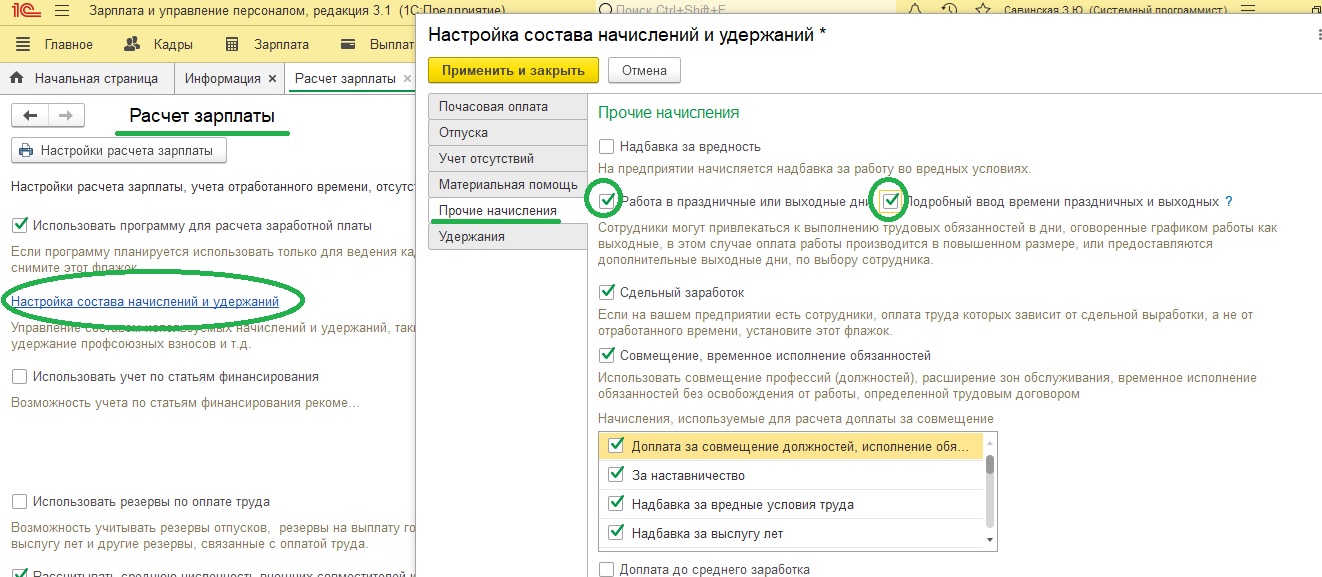Select Почасовая оплата section

(507, 106)
